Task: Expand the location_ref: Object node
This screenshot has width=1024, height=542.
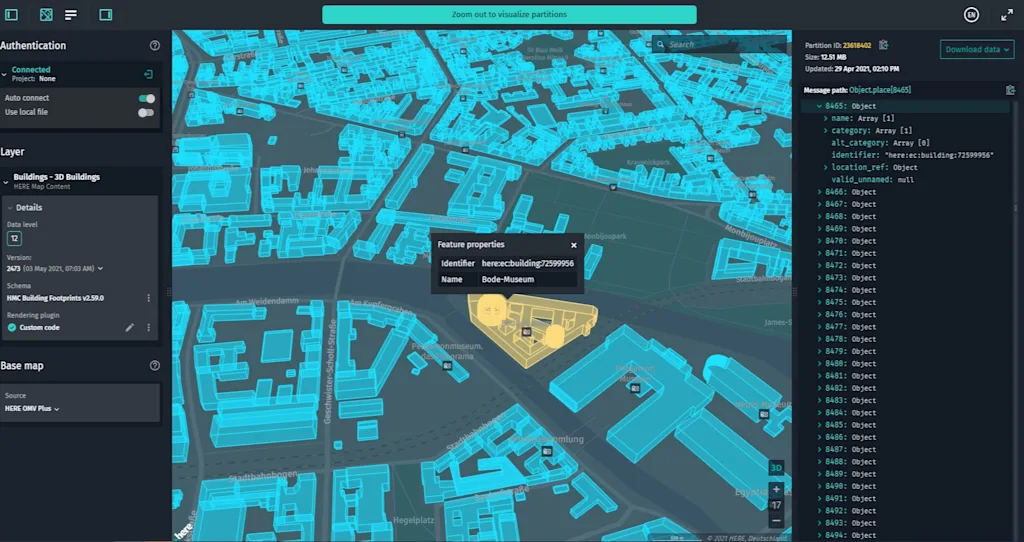Action: point(826,167)
